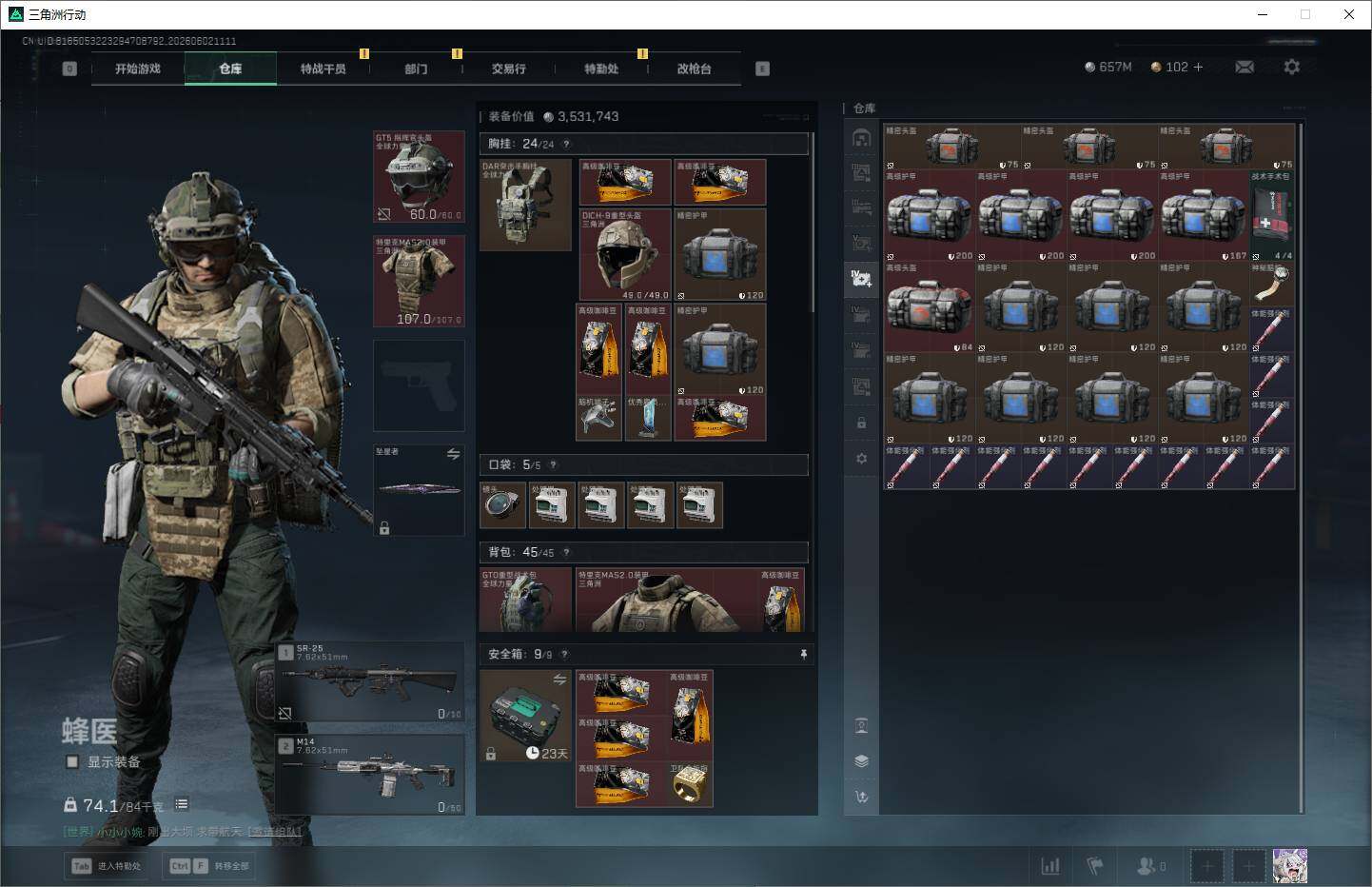Image resolution: width=1372 pixels, height=887 pixels.
Task: Click the flag icon in bottom bar
Action: (x=1095, y=866)
